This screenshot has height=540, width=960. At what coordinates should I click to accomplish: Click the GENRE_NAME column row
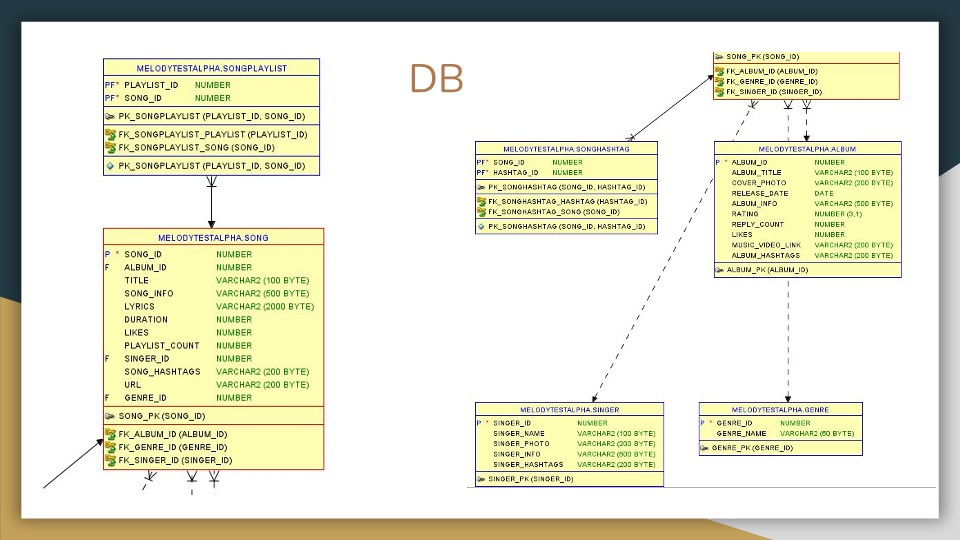741,434
